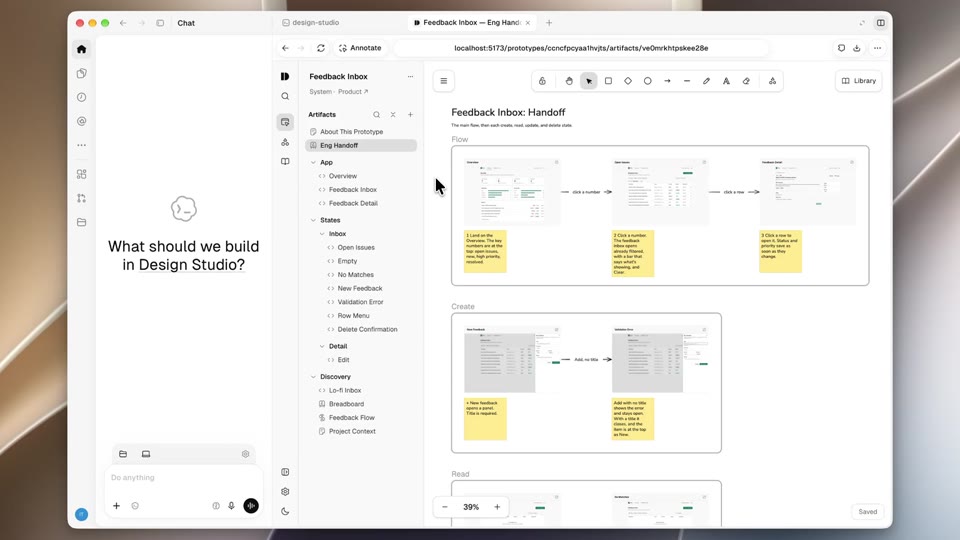Viewport: 960px width, 540px height.
Task: Toggle the panel icon above settings gear
Action: (285, 472)
